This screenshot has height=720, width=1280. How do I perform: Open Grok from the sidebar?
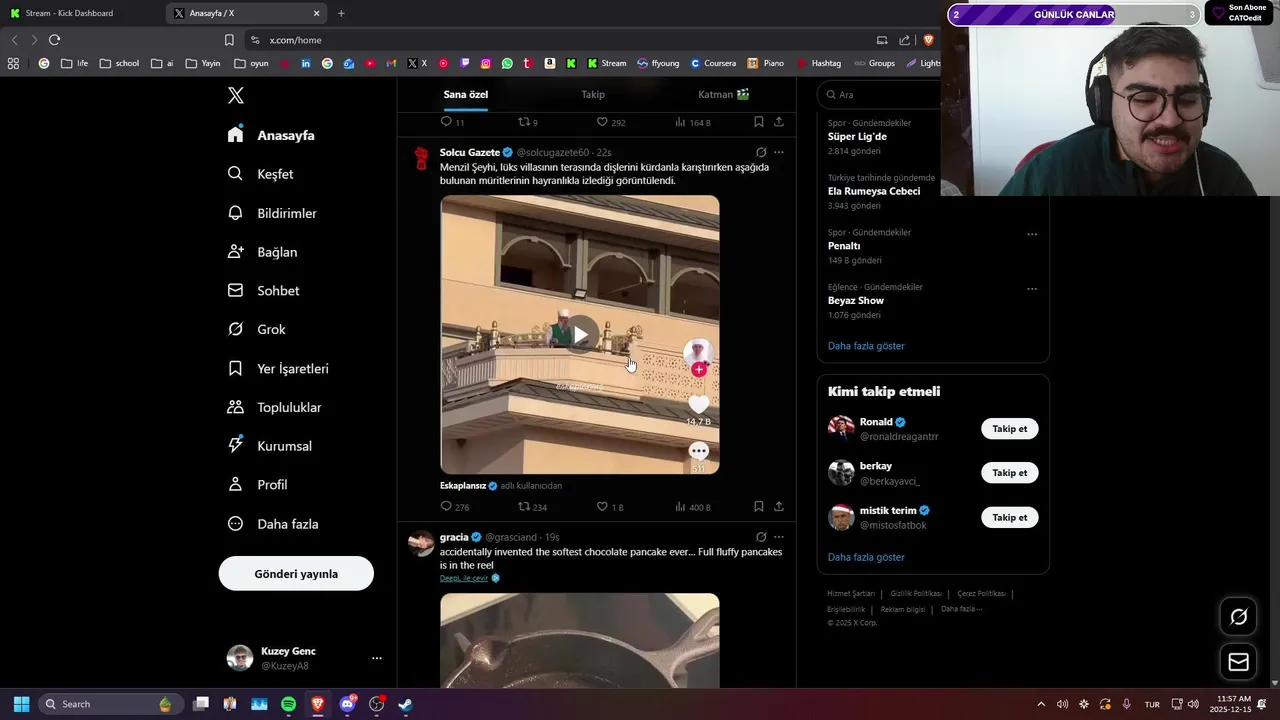256,329
